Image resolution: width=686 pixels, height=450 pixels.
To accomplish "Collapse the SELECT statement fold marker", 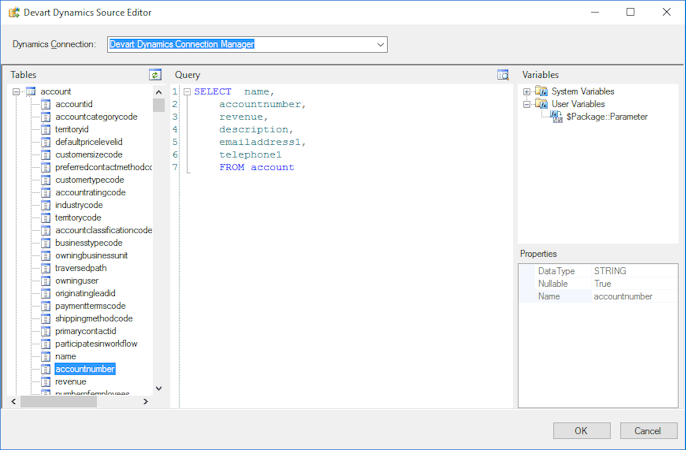I will pos(186,92).
